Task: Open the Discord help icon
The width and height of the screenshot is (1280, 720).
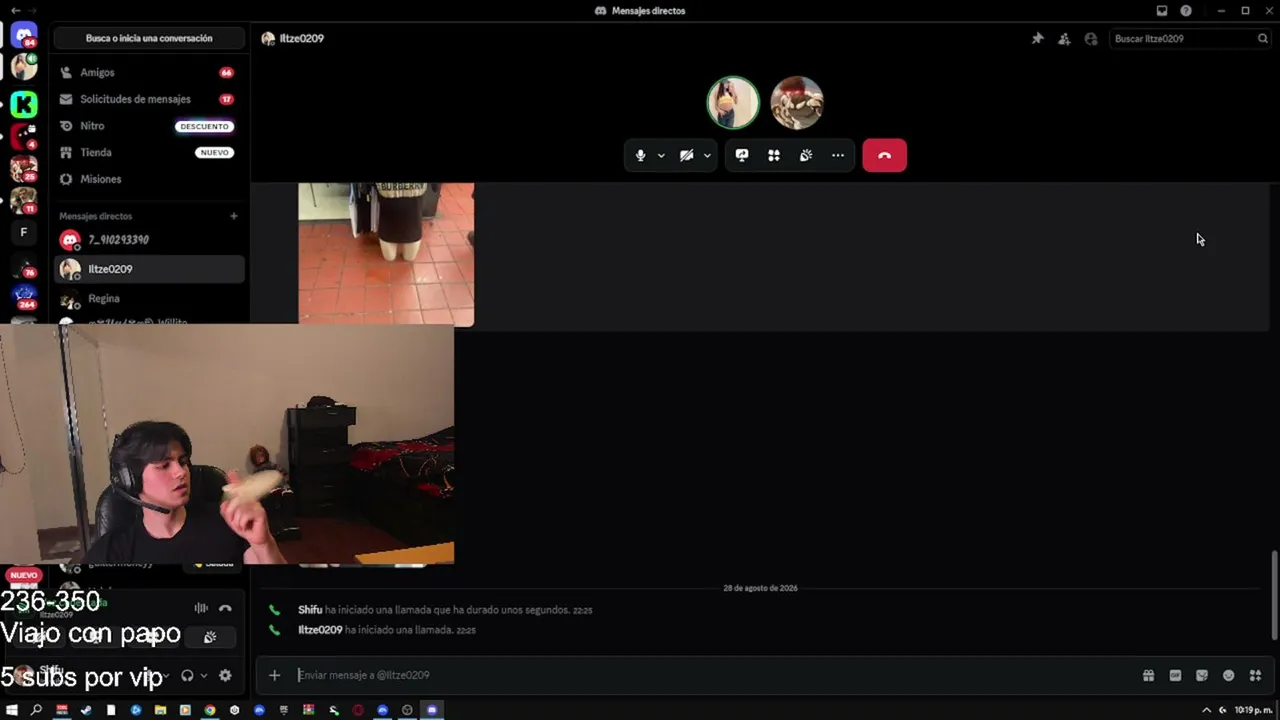Action: (x=1186, y=11)
